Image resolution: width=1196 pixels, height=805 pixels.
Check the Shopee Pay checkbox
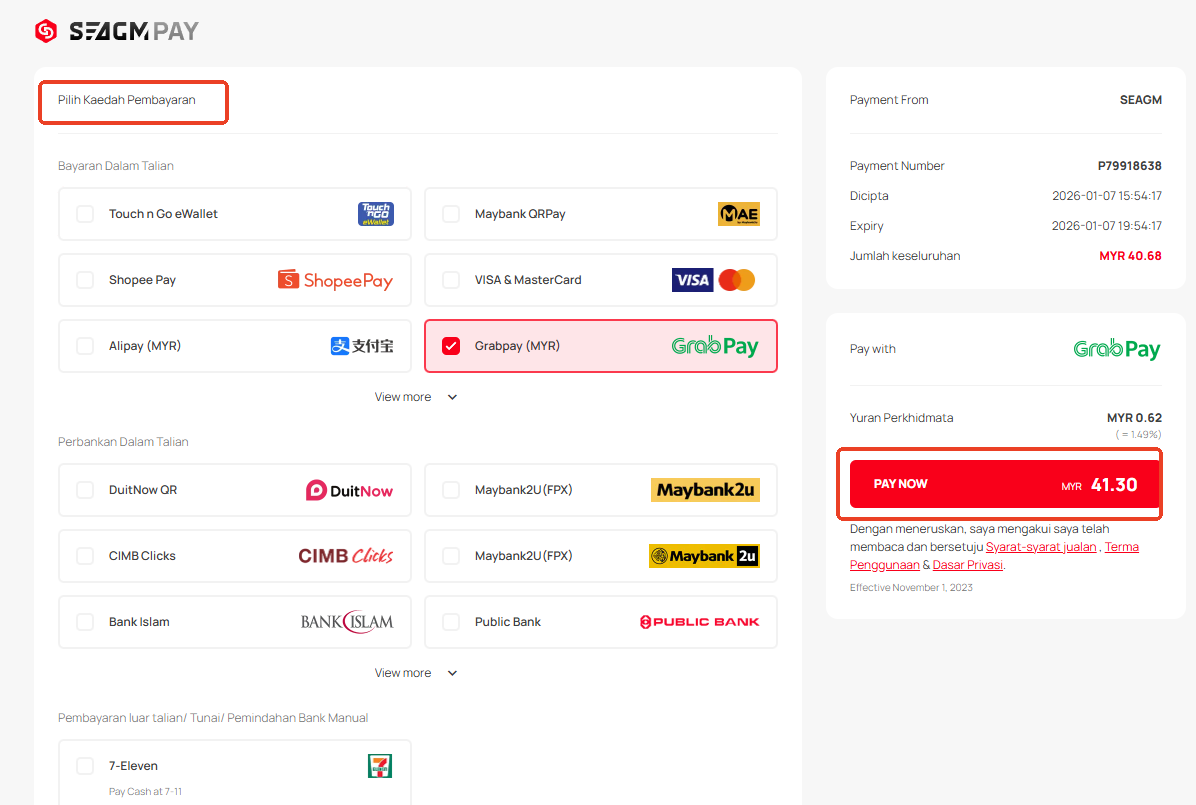(x=85, y=280)
